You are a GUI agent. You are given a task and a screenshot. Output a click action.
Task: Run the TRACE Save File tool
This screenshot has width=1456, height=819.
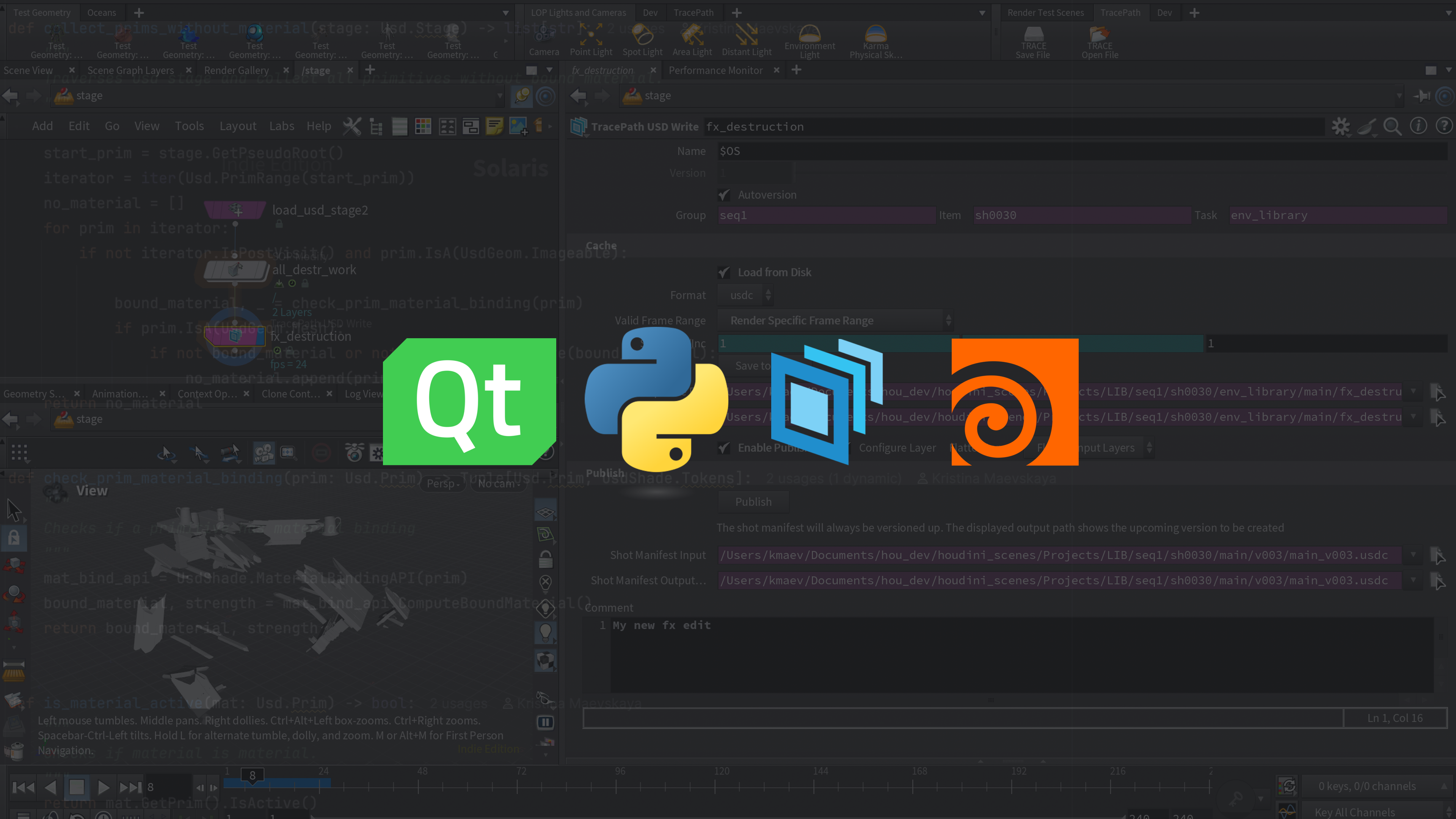(1032, 42)
